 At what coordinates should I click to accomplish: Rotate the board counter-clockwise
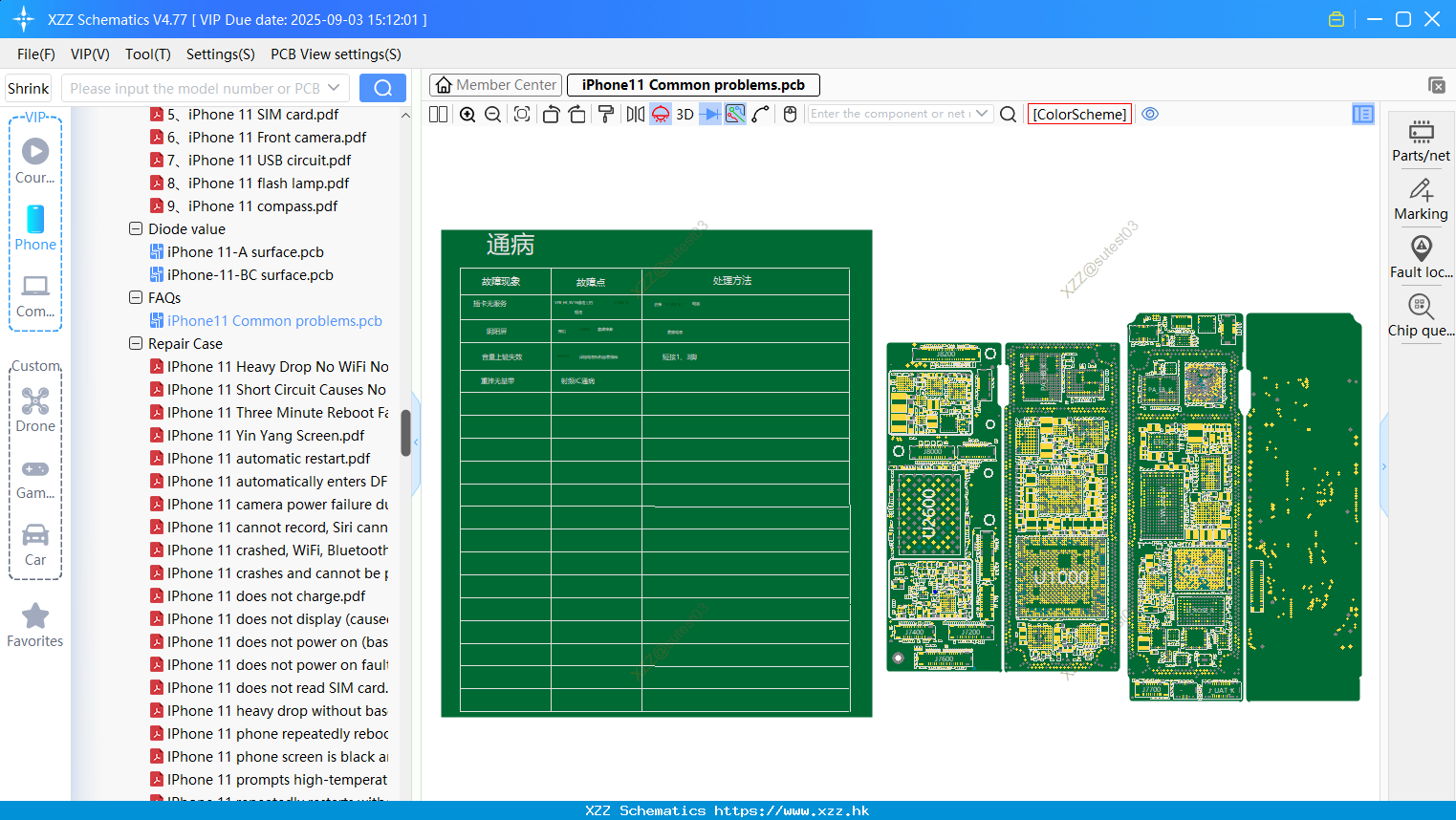point(551,114)
